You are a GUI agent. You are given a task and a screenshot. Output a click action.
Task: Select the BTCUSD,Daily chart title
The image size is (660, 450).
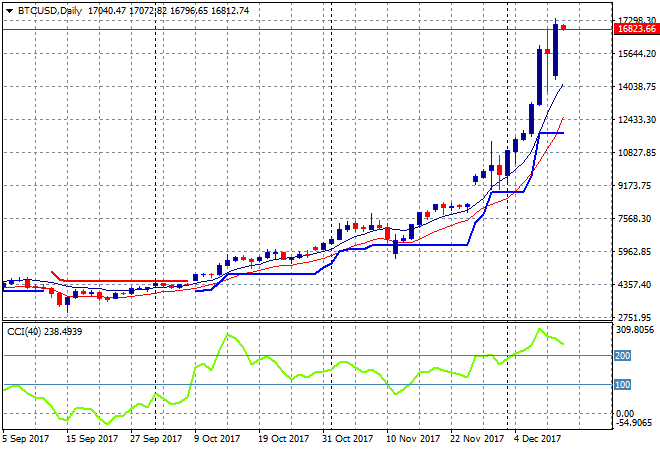click(x=50, y=11)
